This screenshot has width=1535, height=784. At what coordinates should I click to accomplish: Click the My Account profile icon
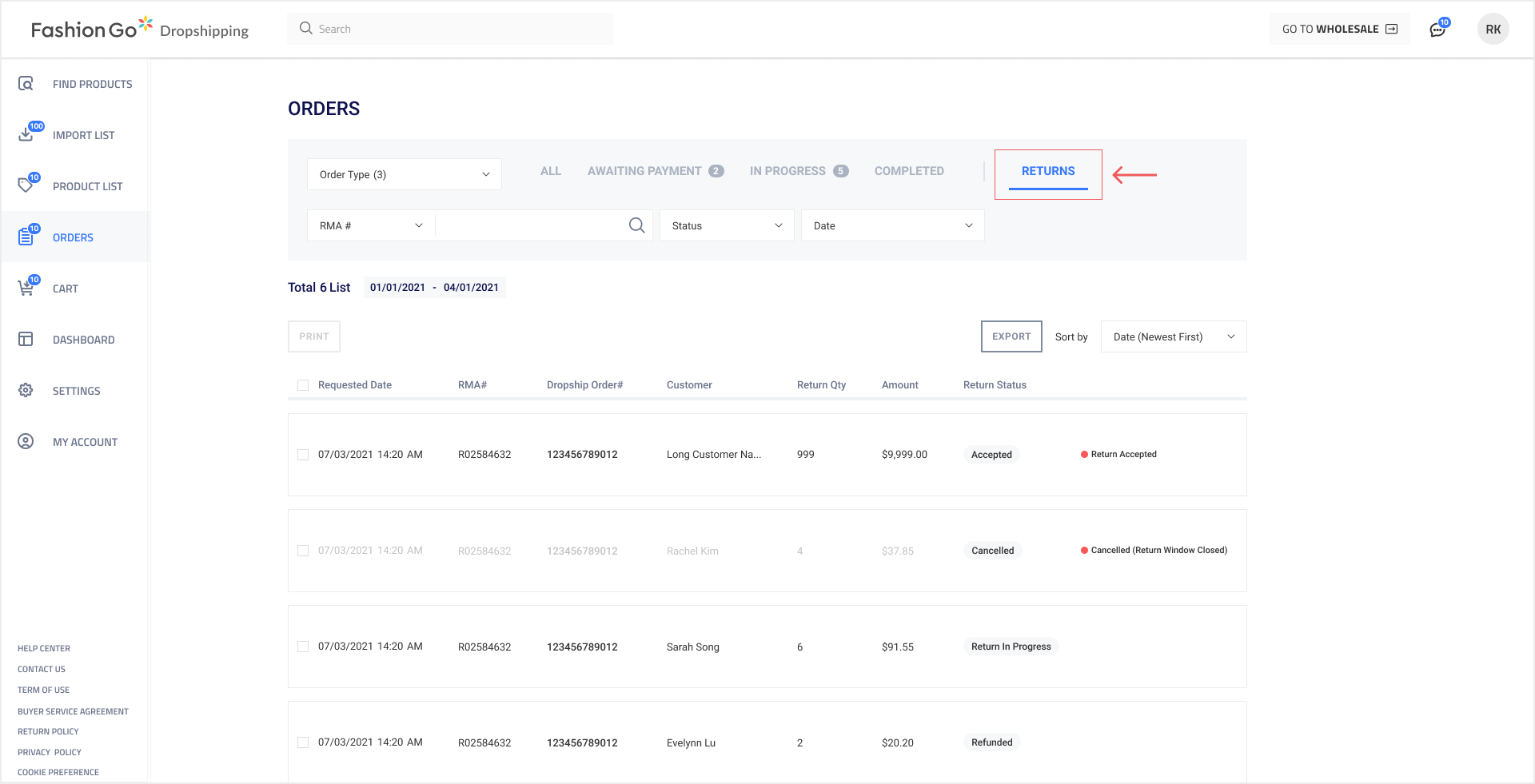pos(26,441)
